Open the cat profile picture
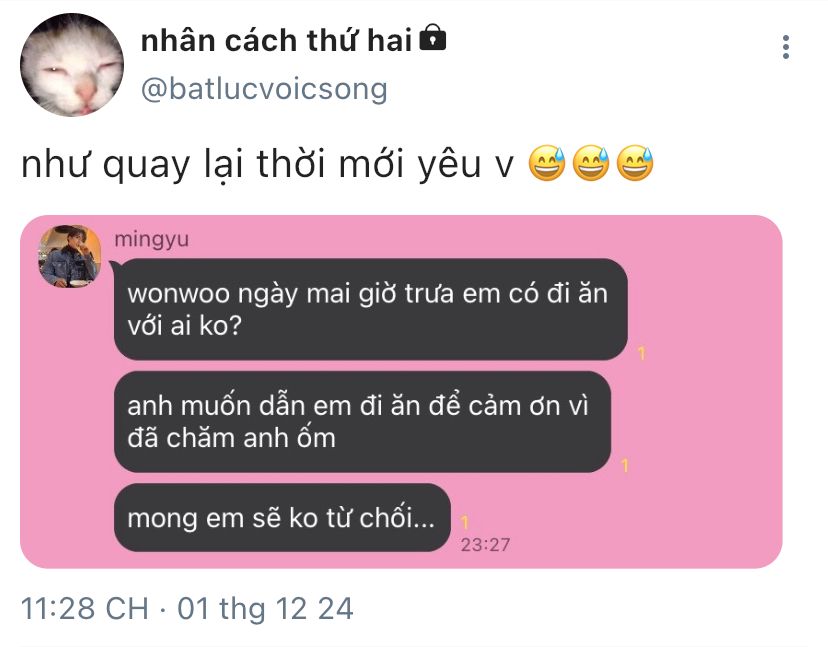The width and height of the screenshot is (828, 647). coord(72,64)
